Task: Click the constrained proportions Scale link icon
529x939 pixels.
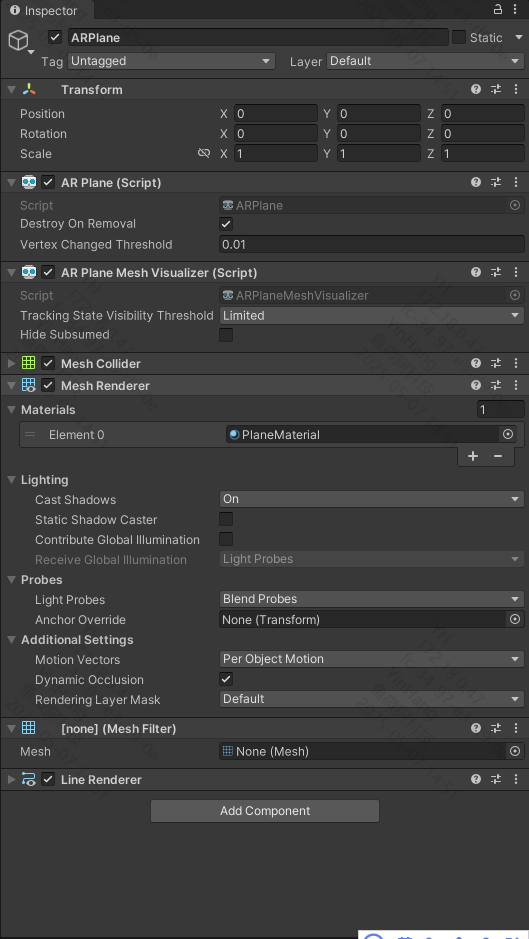Action: pyautogui.click(x=204, y=153)
